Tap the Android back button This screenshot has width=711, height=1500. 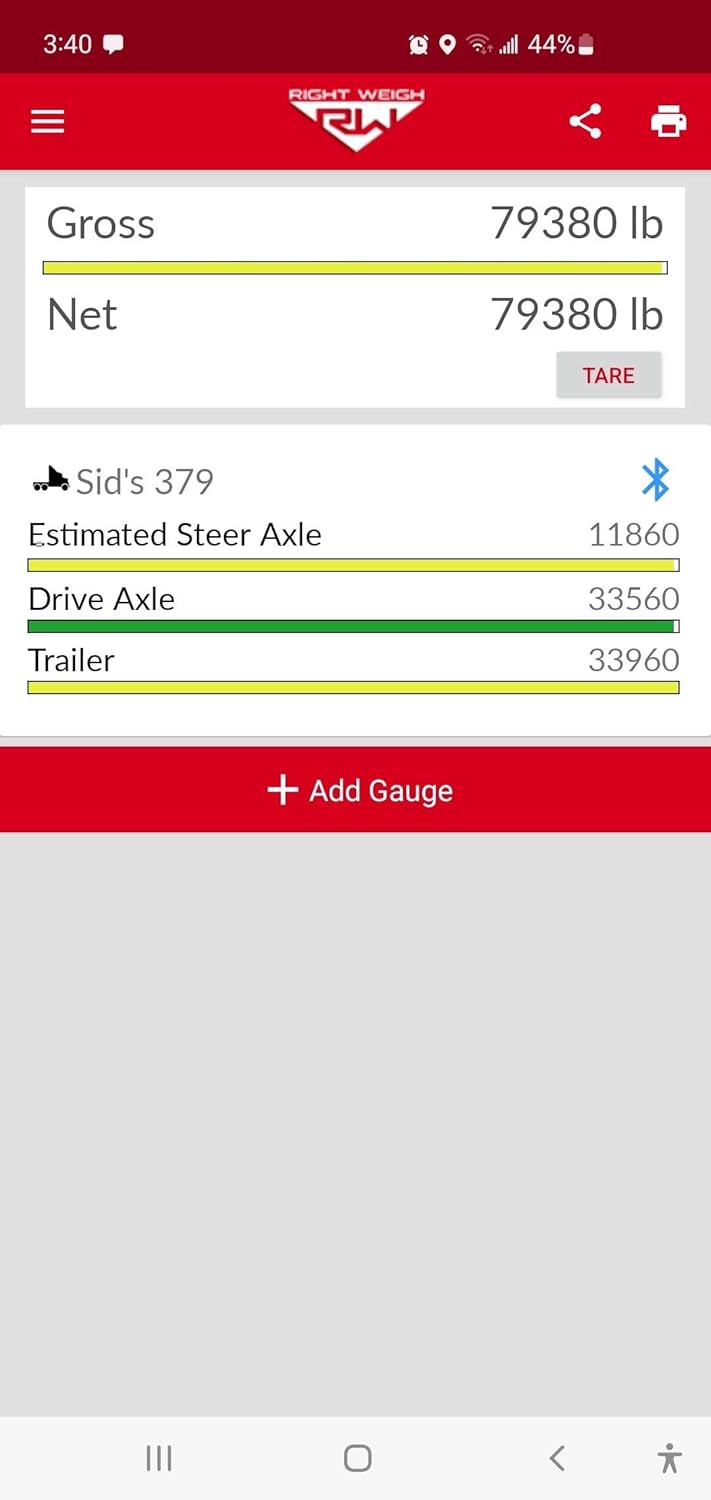(557, 1458)
